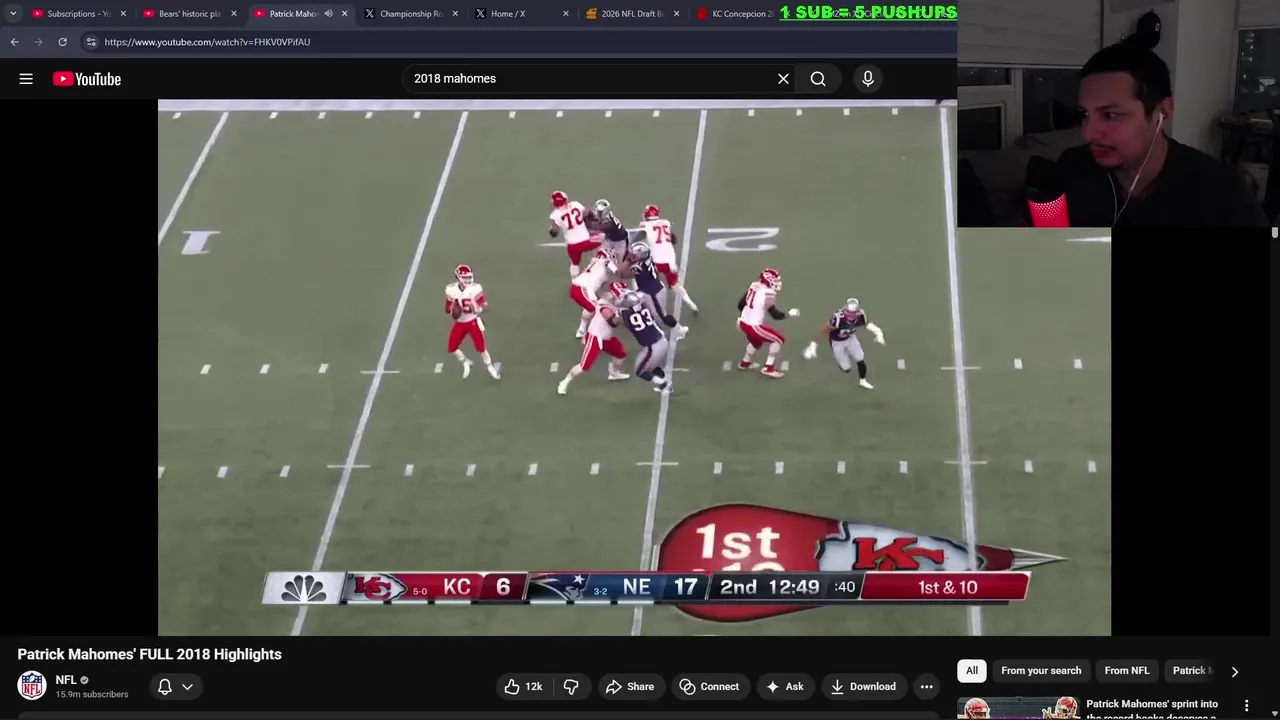
Task: Click the video player to pause playback
Action: 634,367
